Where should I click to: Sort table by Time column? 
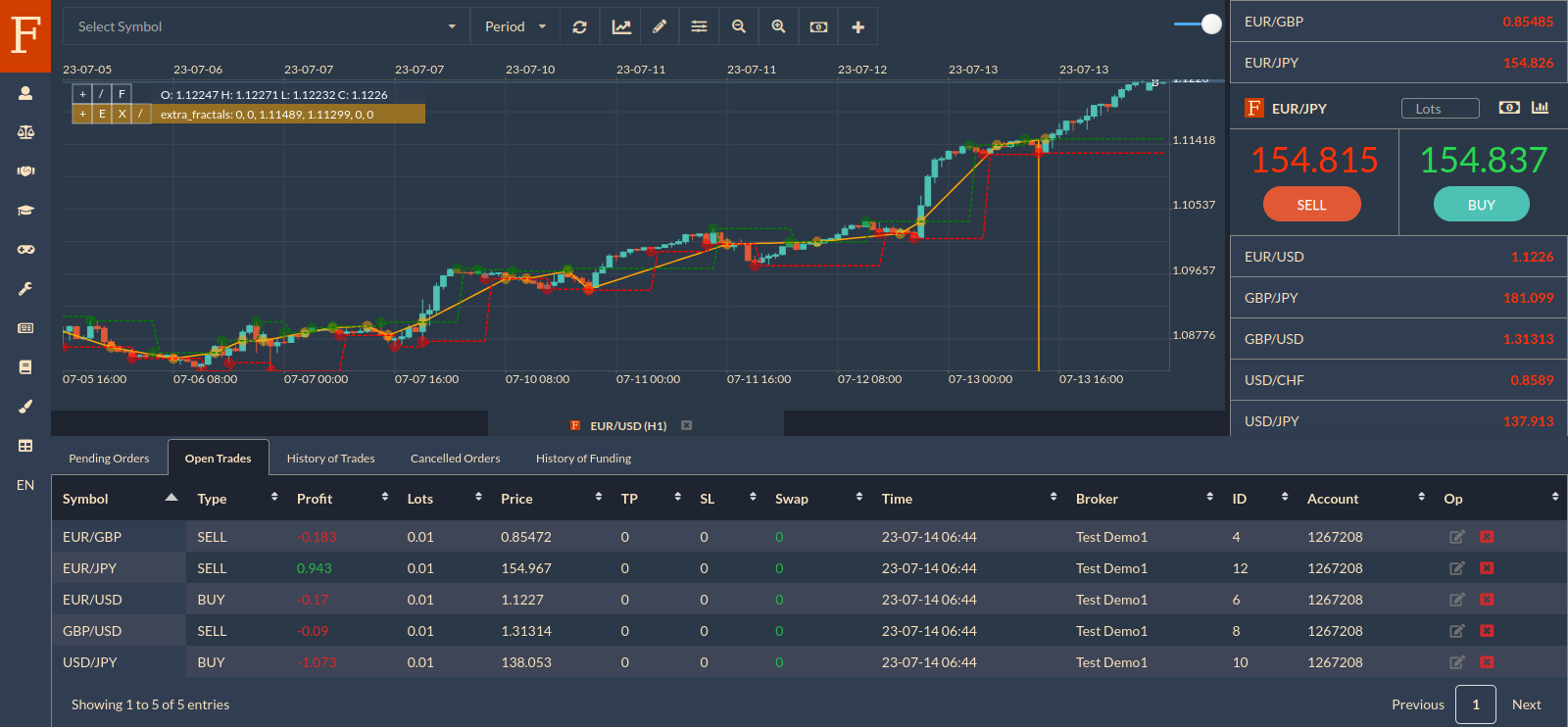[969, 499]
